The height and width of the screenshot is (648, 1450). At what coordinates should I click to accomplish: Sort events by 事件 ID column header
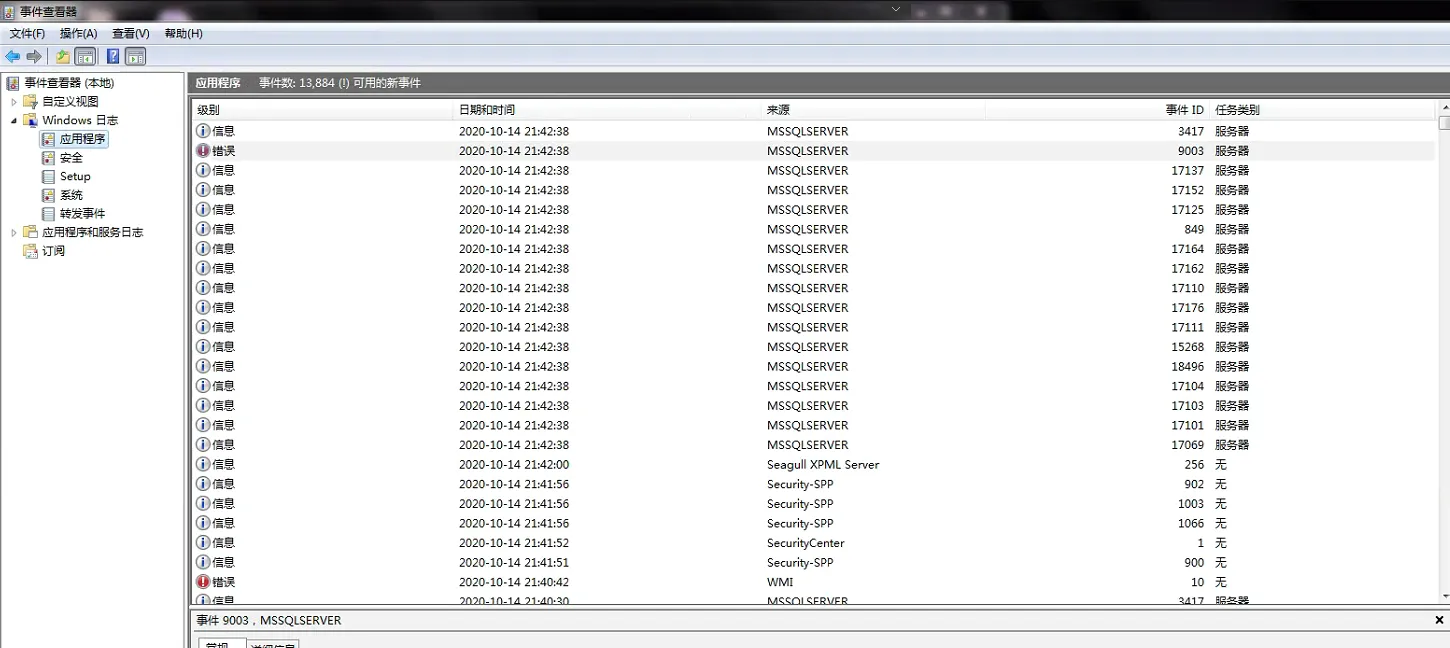tap(1184, 110)
